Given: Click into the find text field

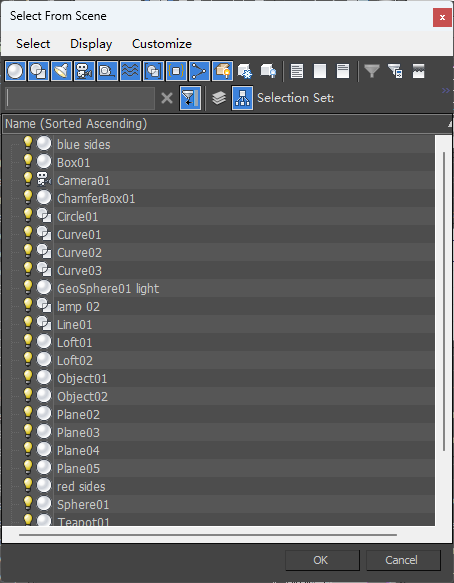Looking at the screenshot, I should (80, 99).
